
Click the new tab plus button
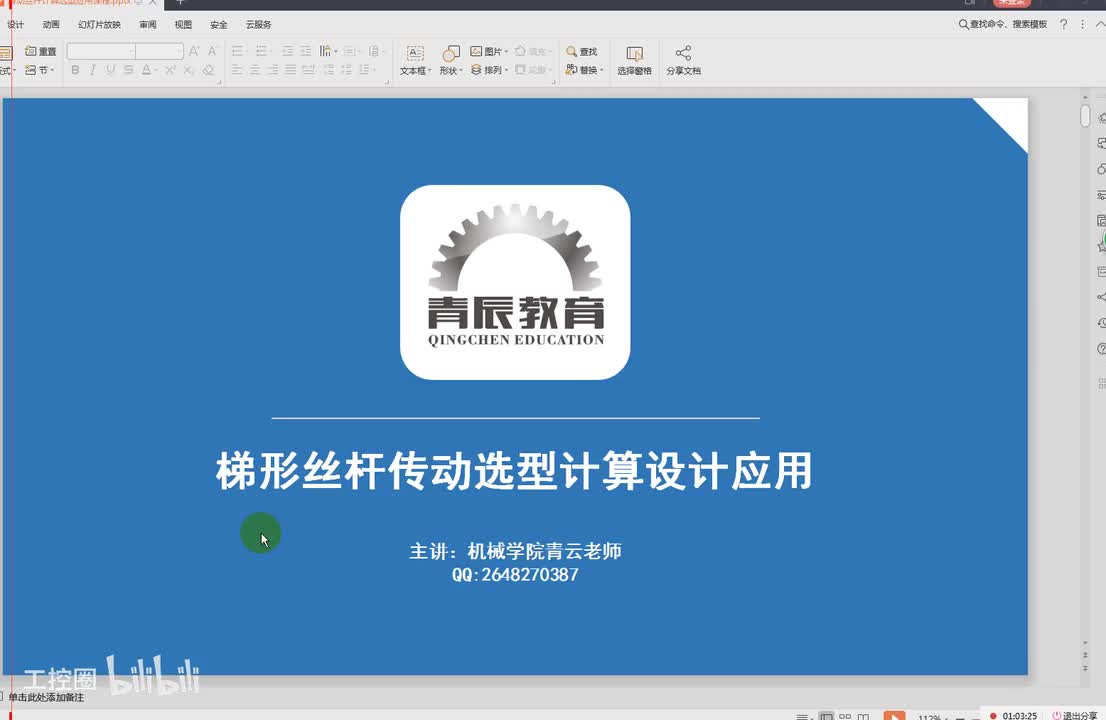pos(180,3)
